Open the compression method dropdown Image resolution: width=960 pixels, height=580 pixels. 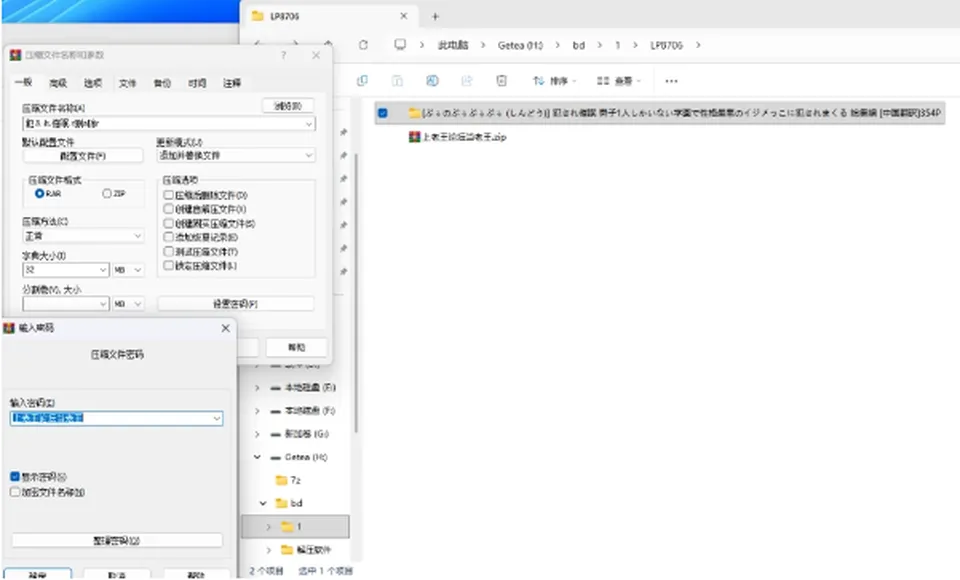(x=137, y=236)
